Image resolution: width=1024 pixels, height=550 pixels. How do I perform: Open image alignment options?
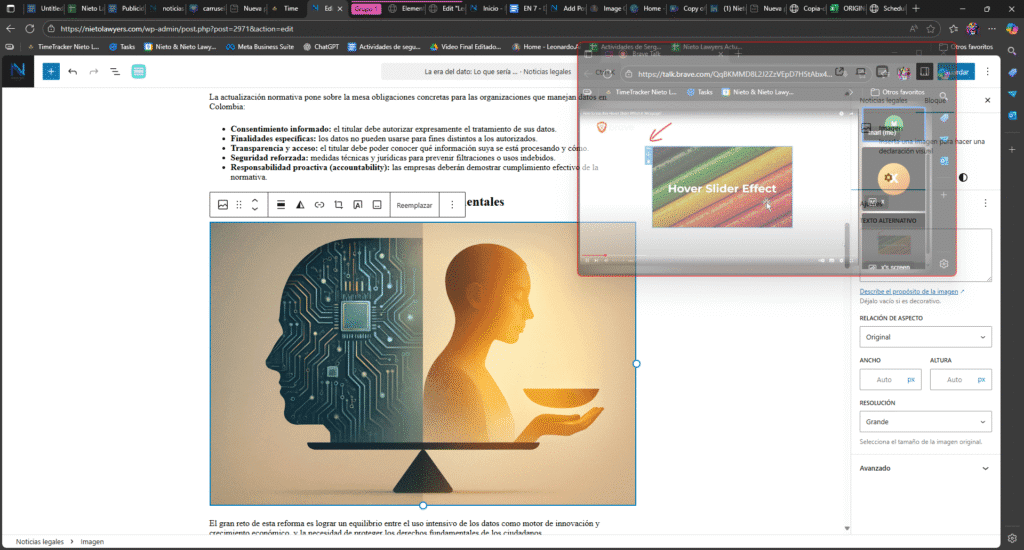[x=281, y=205]
